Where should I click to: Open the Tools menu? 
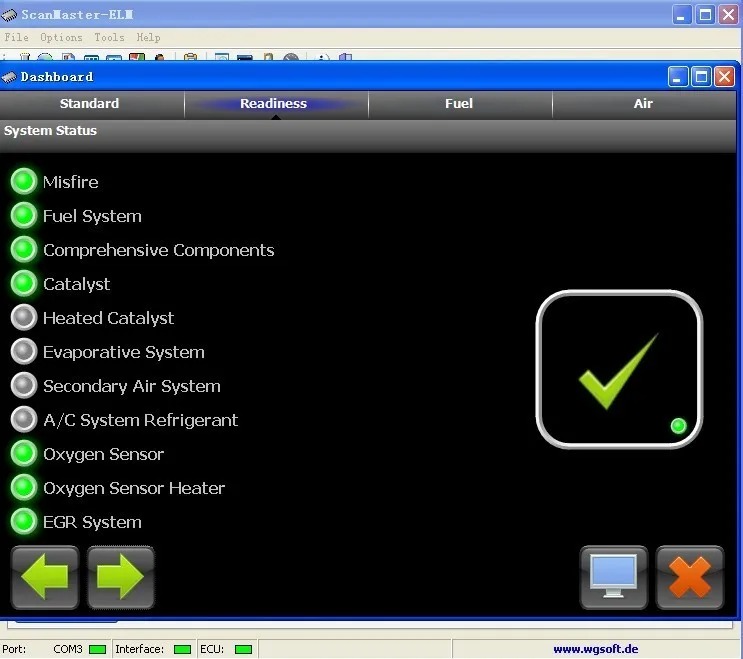point(109,38)
